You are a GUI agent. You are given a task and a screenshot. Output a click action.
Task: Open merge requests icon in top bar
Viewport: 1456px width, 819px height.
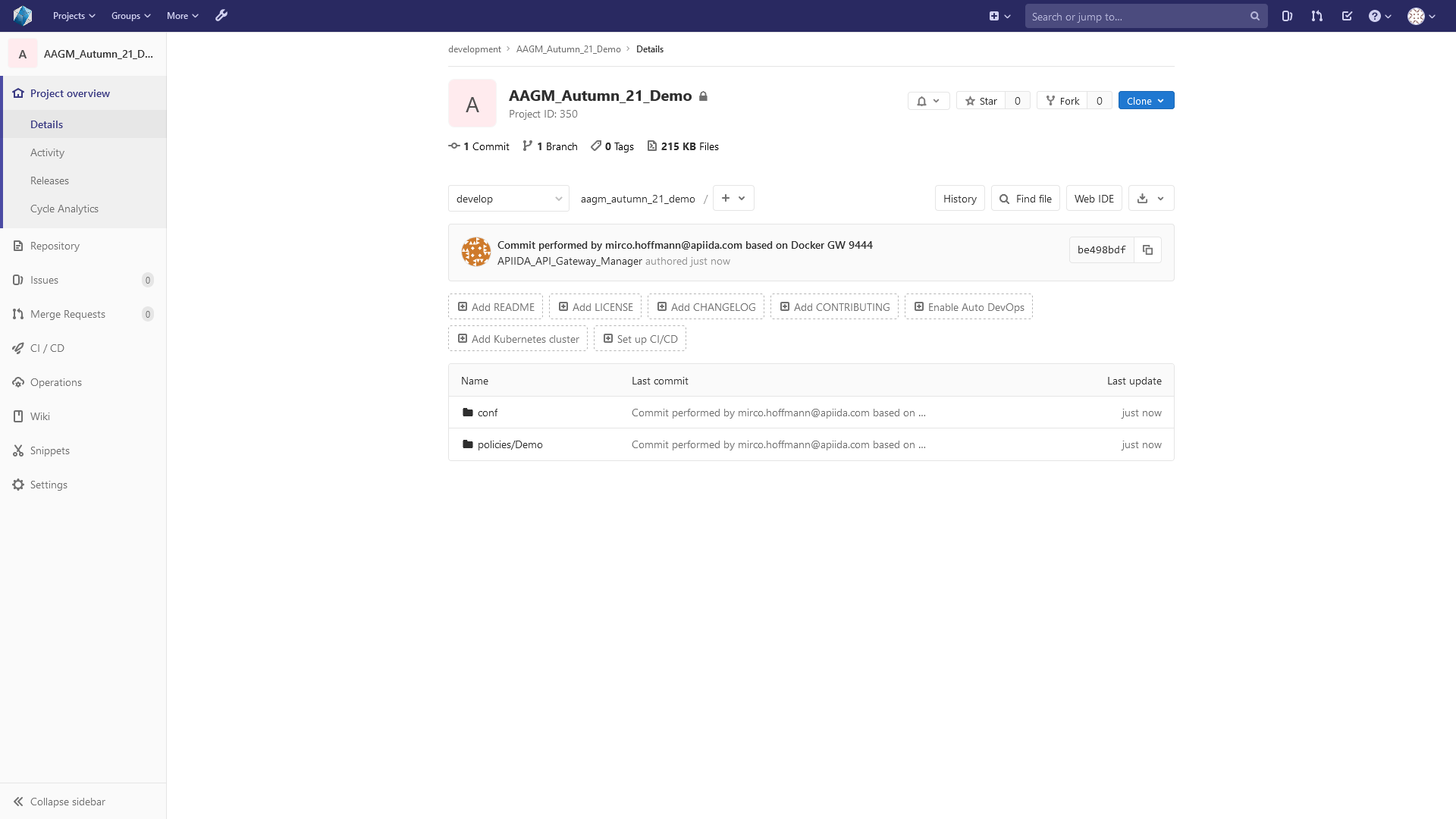pos(1317,16)
